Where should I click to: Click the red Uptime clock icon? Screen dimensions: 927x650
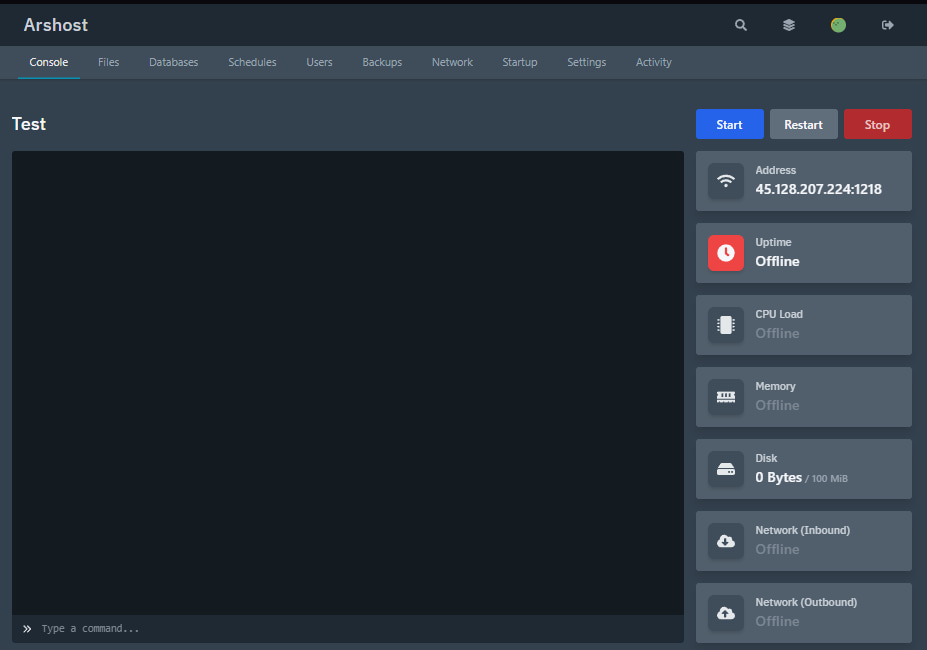coord(726,253)
